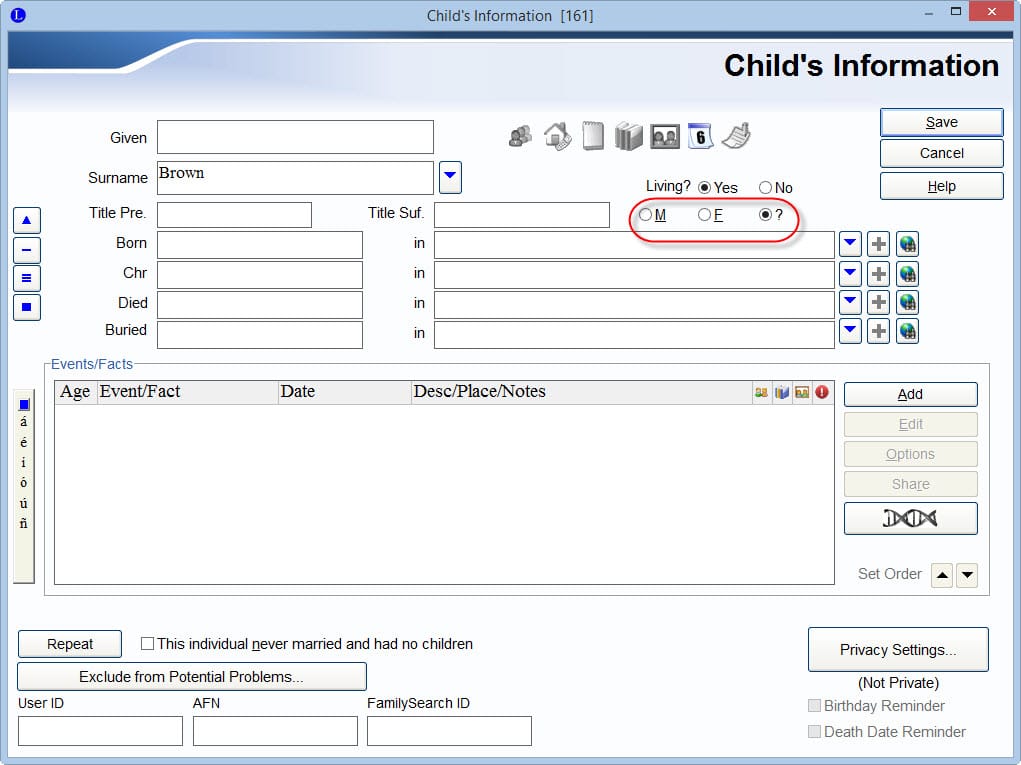The height and width of the screenshot is (765, 1021).
Task: Click the plus icon on the Buried row
Action: 878,331
